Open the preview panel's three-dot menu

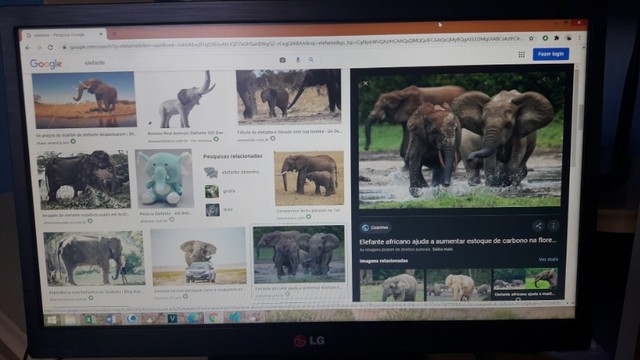(553, 225)
